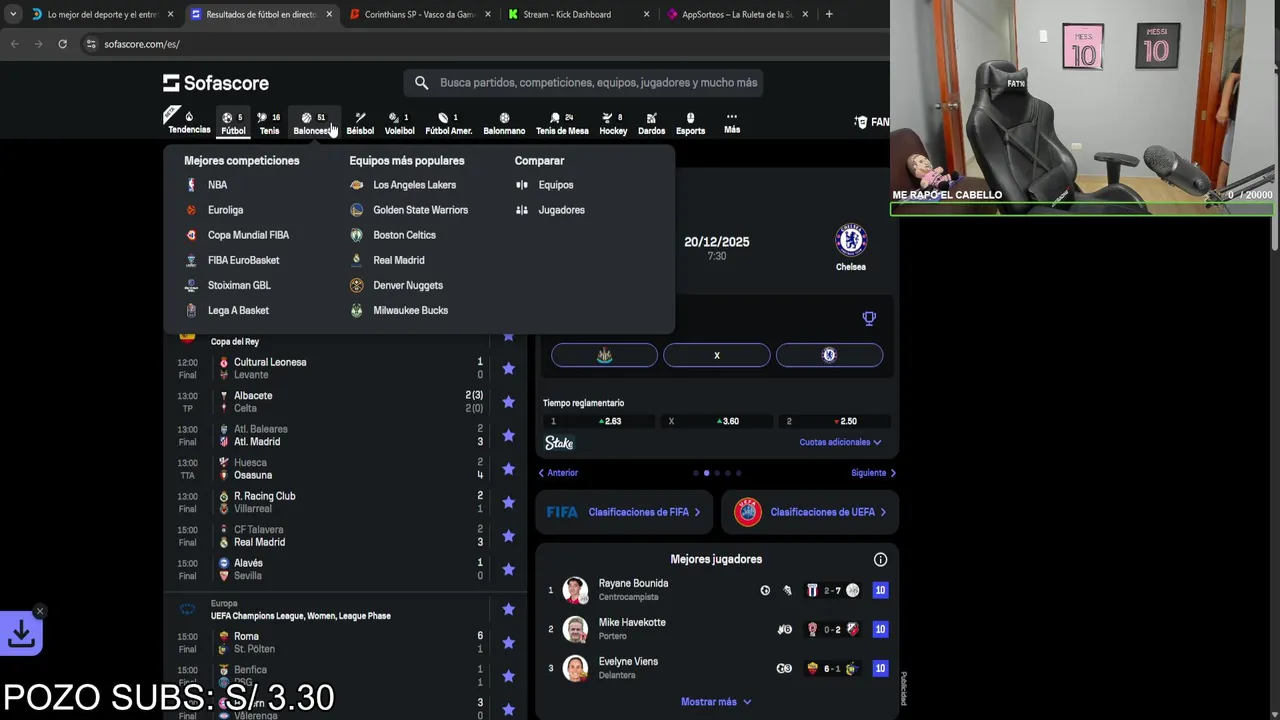Select the Voleibol sport icon
Viewport: 1280px width, 720px height.
[x=399, y=122]
